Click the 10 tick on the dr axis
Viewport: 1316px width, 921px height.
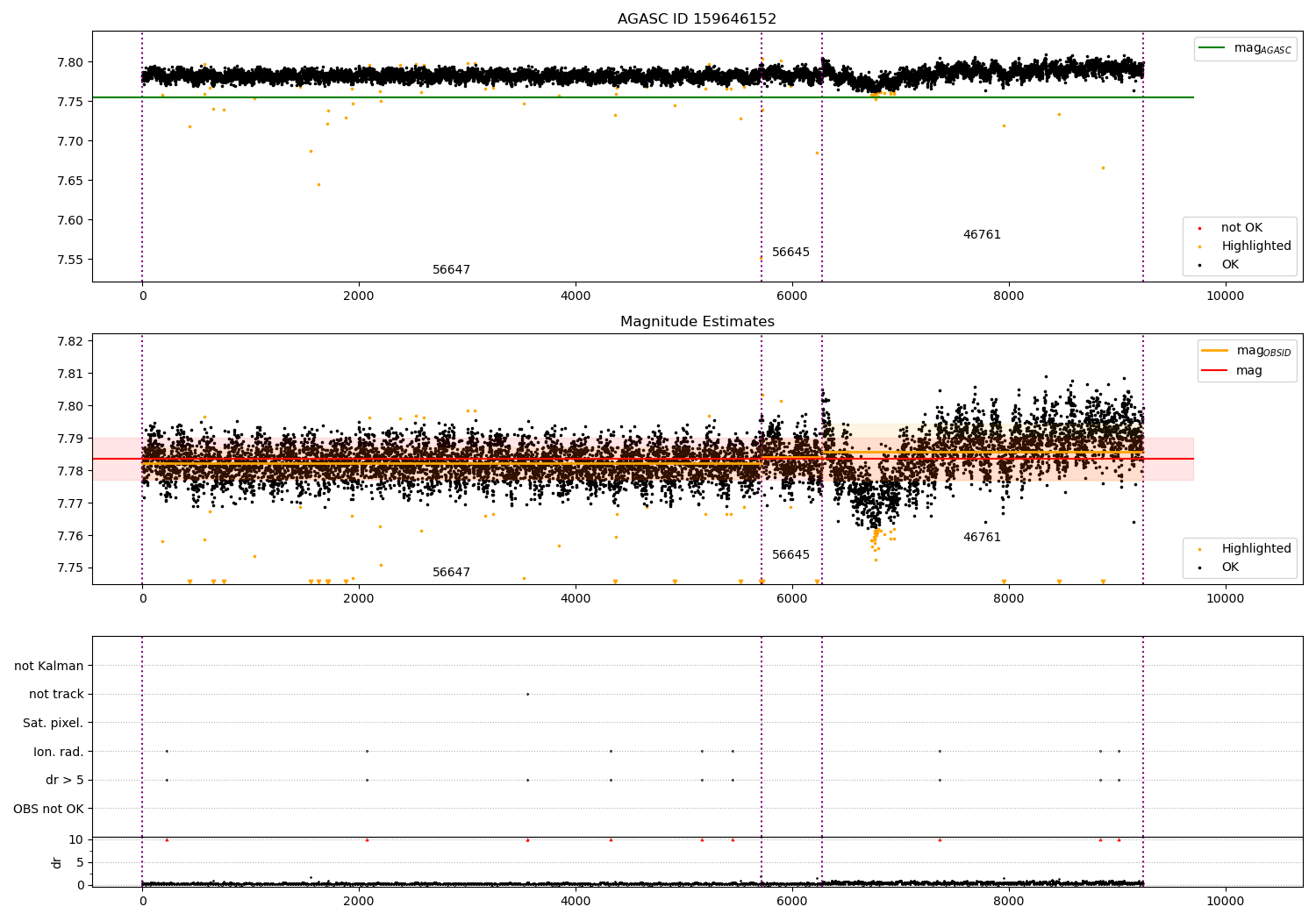coord(76,839)
